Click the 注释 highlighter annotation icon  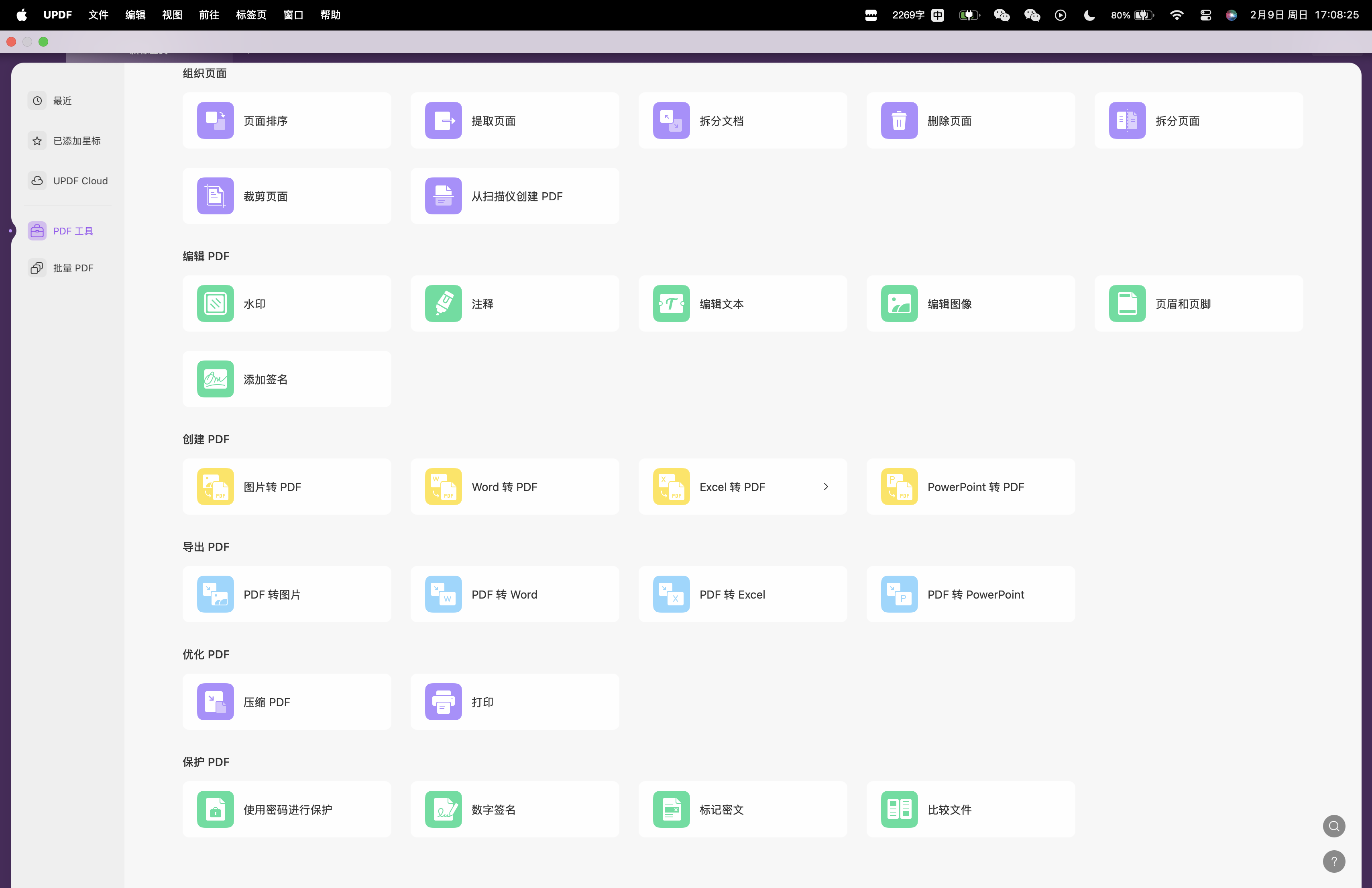443,303
